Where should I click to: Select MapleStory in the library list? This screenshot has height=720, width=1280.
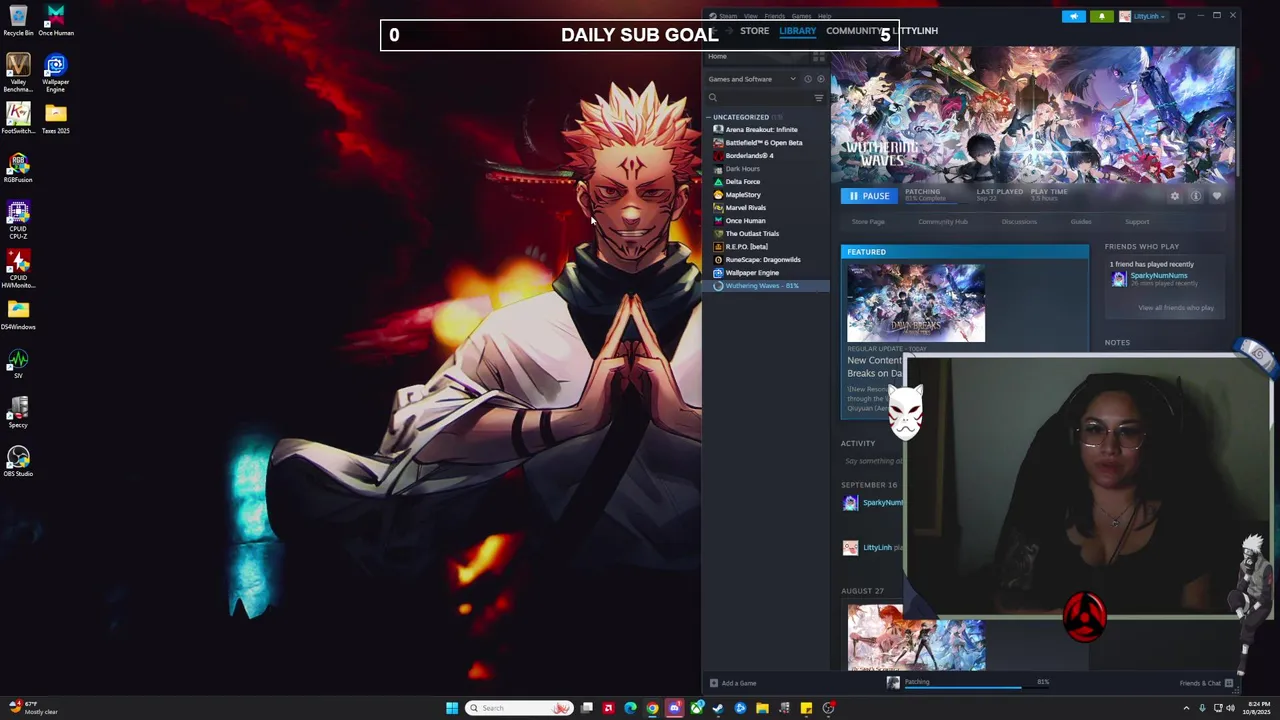pos(742,195)
